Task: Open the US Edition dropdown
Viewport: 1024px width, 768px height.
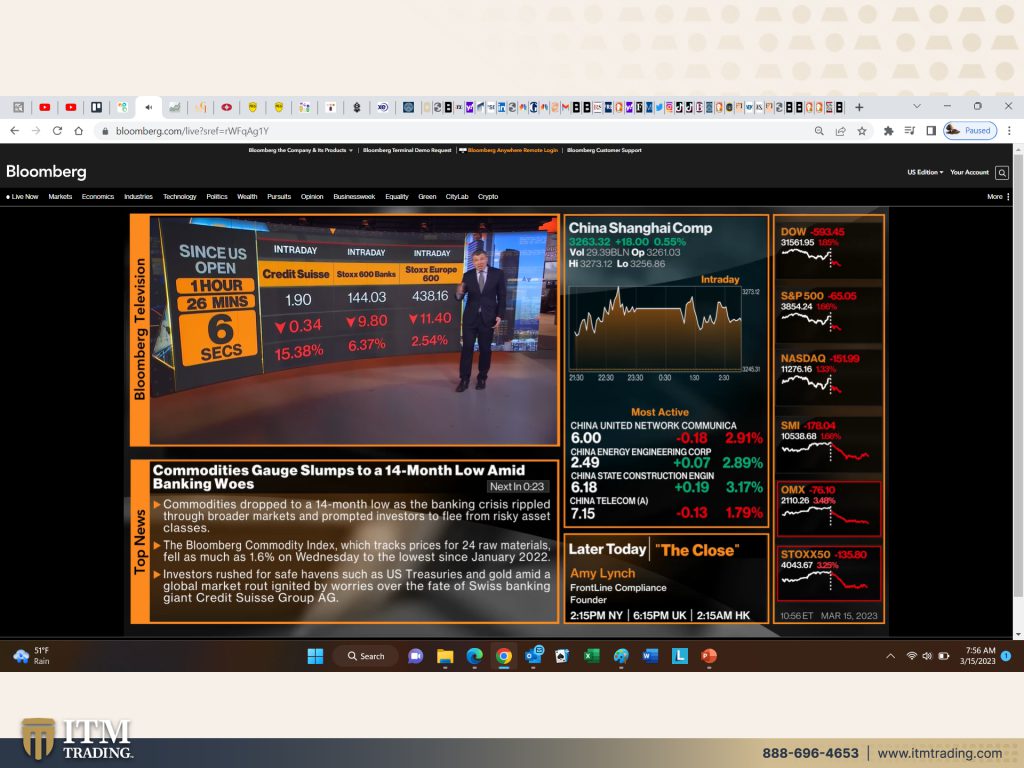Action: (x=925, y=172)
